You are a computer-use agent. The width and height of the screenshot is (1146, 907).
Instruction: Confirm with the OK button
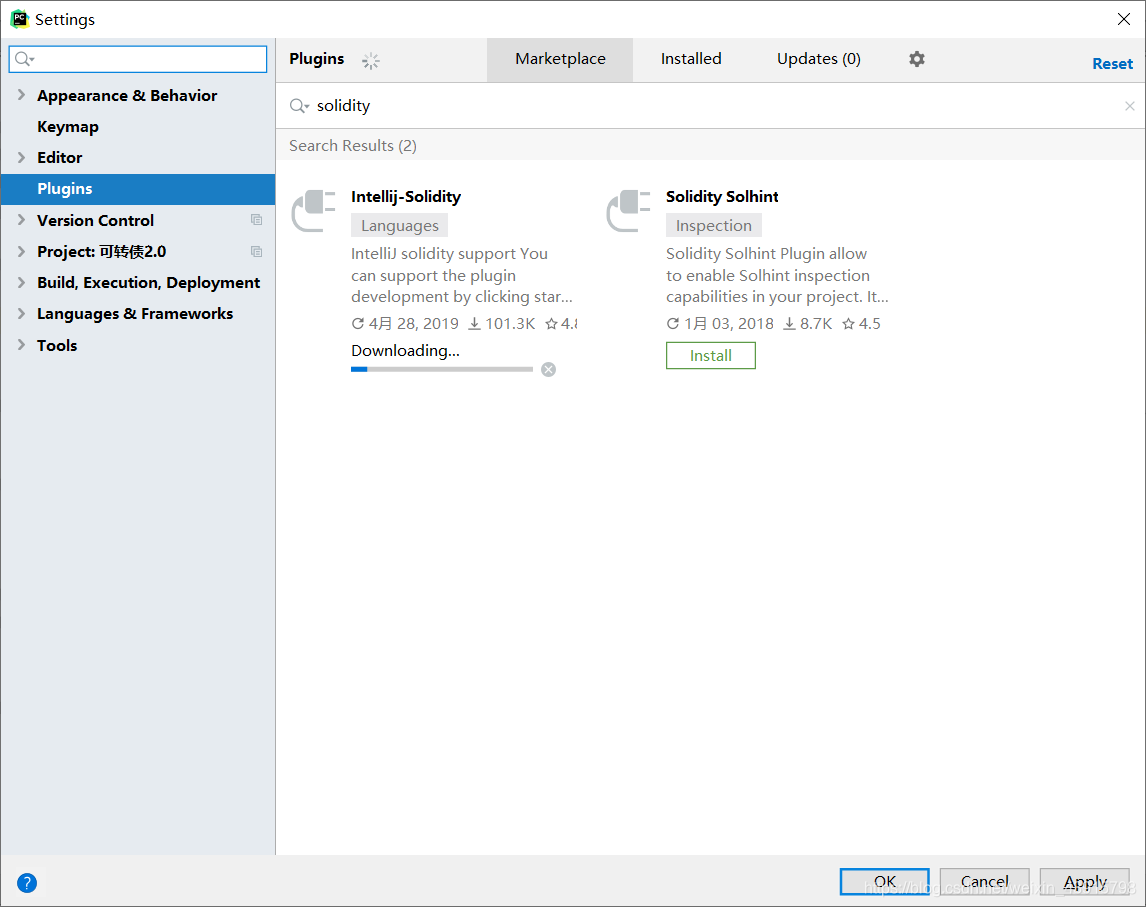point(884,881)
